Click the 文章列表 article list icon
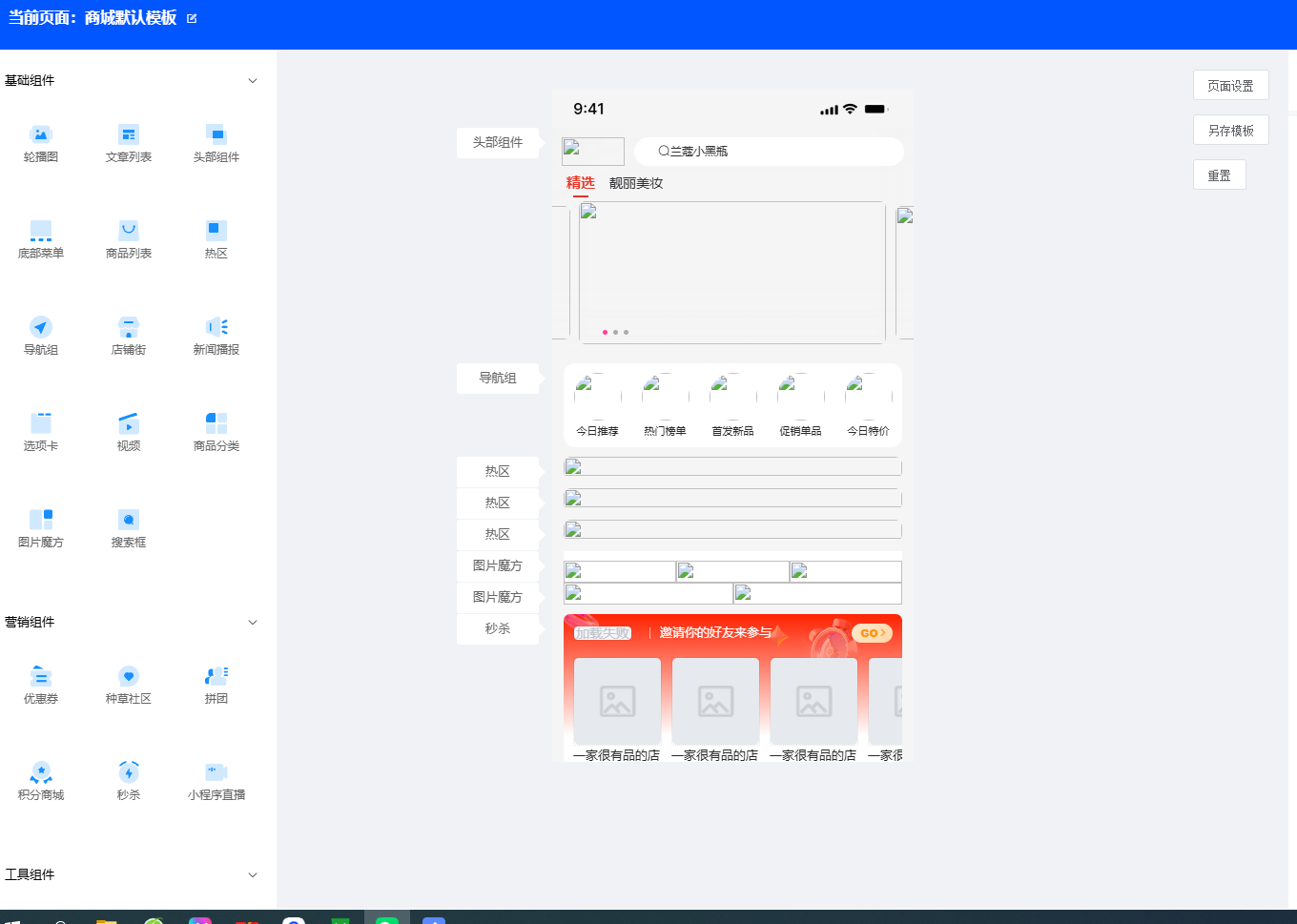This screenshot has width=1297, height=924. [129, 134]
